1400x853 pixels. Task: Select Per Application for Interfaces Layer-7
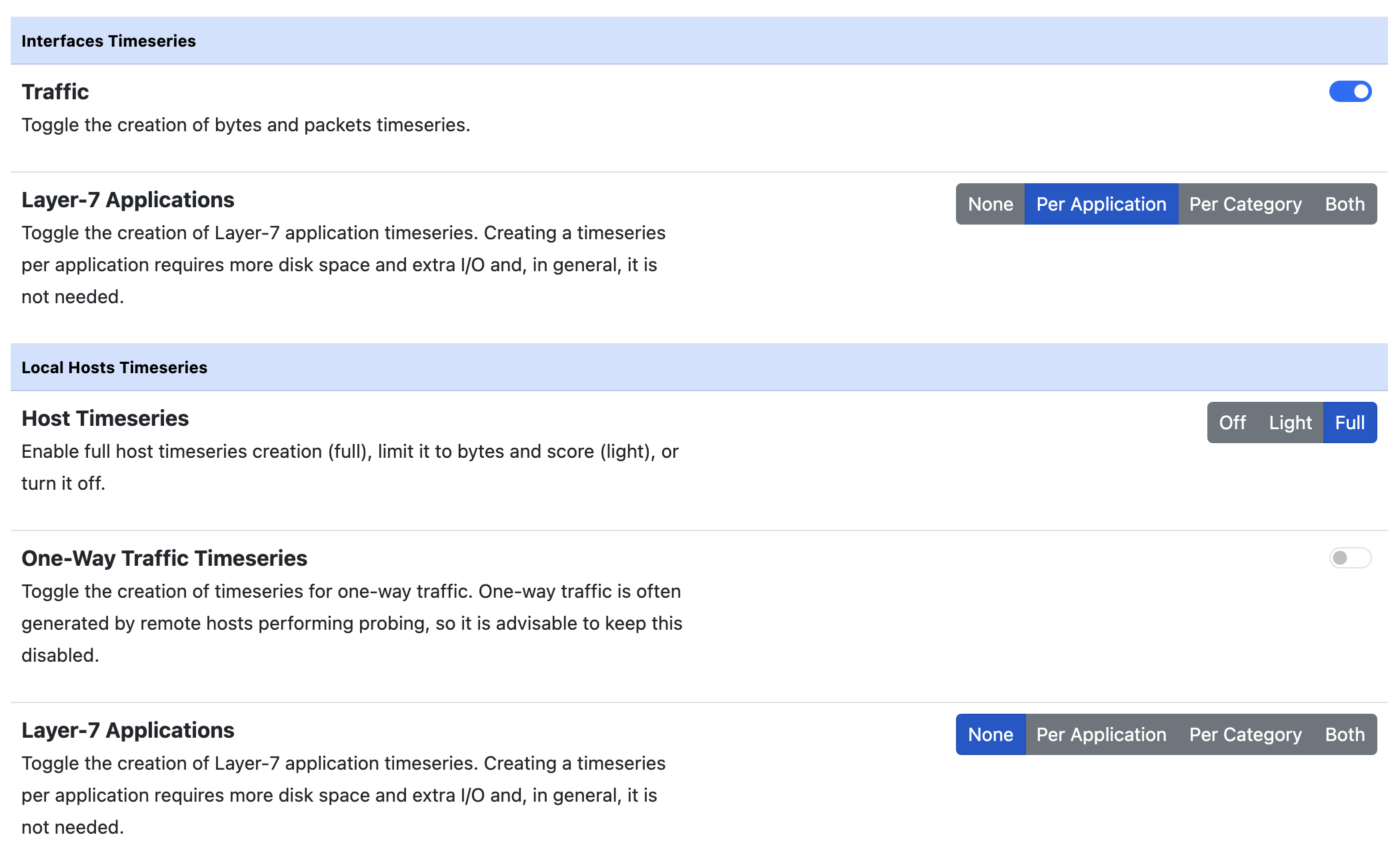click(x=1100, y=203)
